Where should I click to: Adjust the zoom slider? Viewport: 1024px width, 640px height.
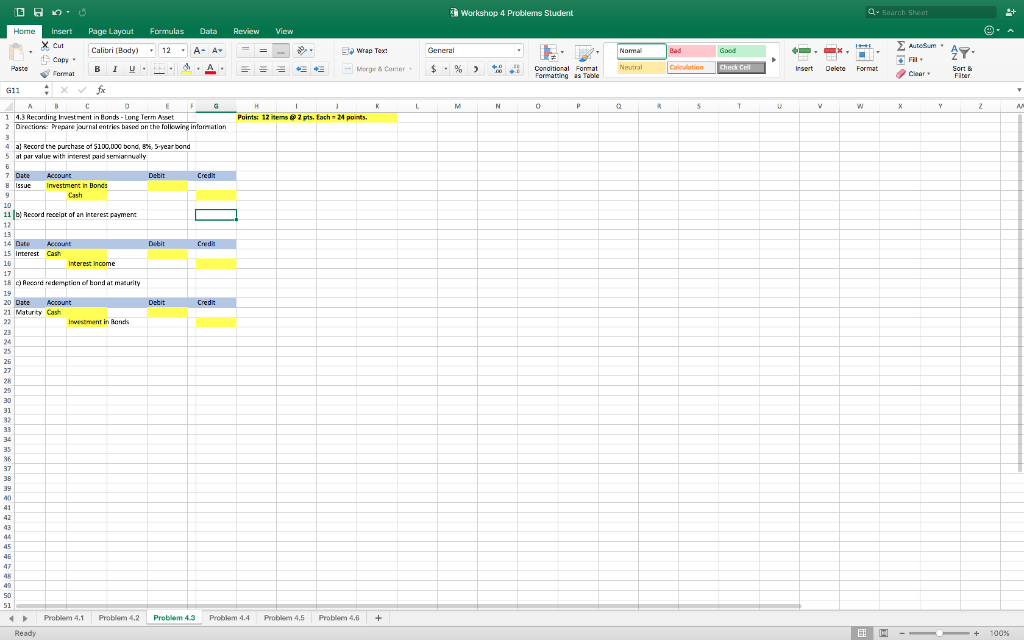(939, 633)
